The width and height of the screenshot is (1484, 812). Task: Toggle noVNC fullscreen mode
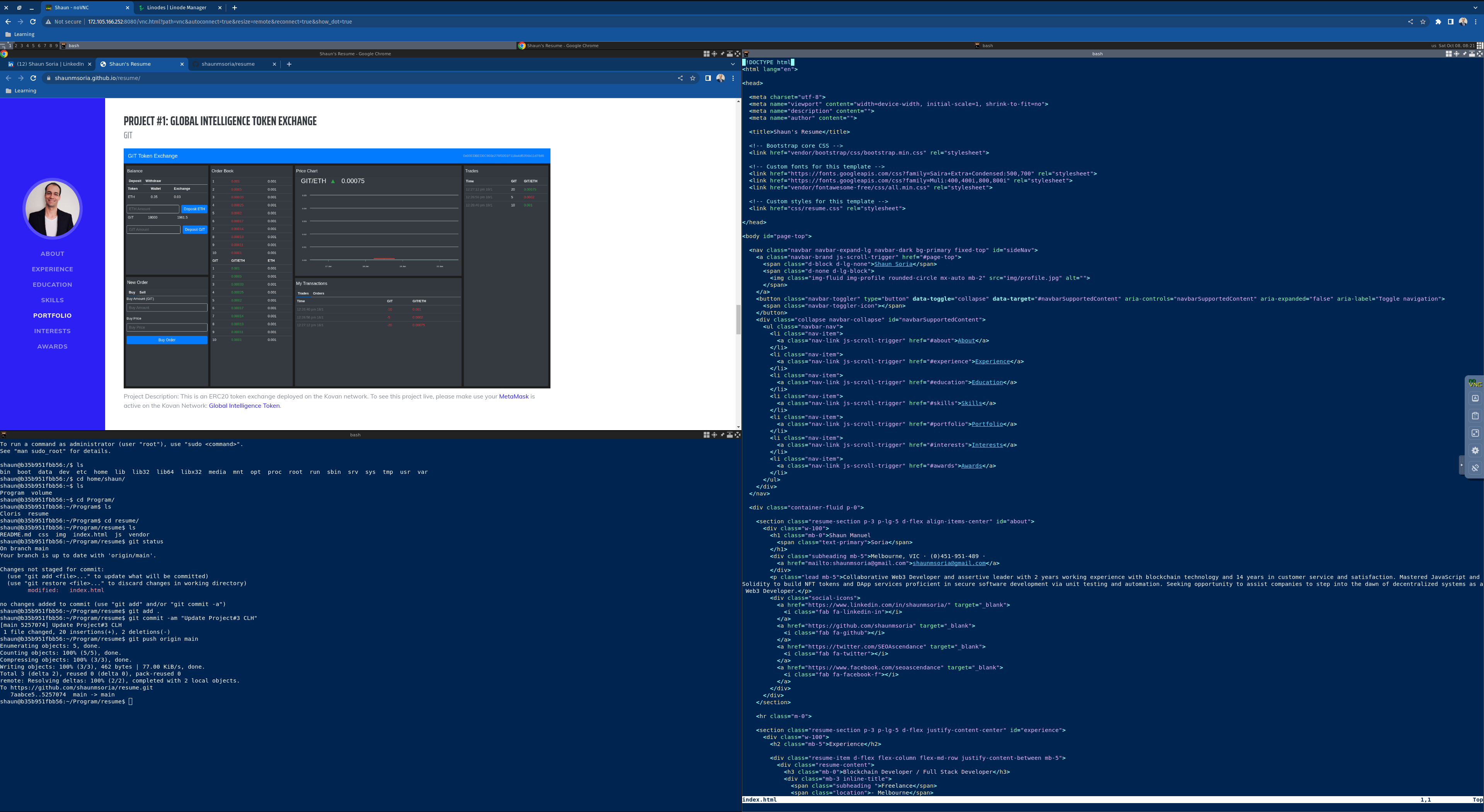coord(1475,433)
